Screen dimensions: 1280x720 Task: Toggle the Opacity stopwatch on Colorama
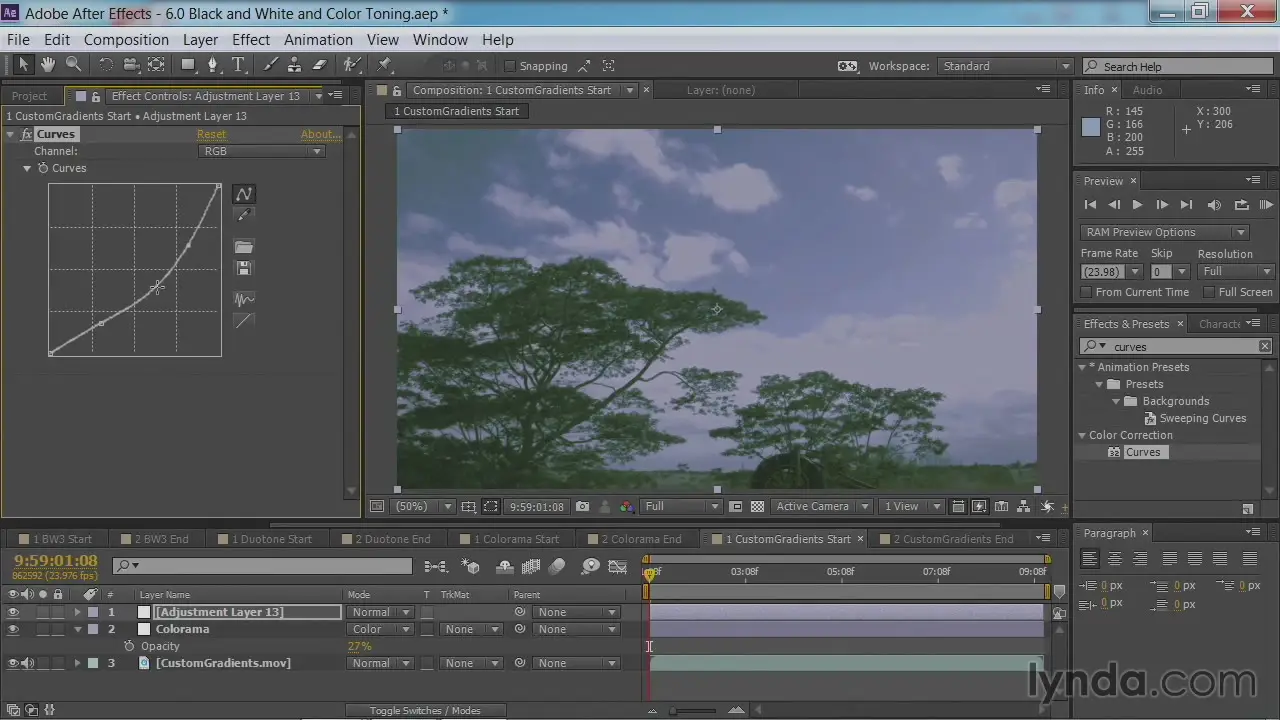click(129, 646)
